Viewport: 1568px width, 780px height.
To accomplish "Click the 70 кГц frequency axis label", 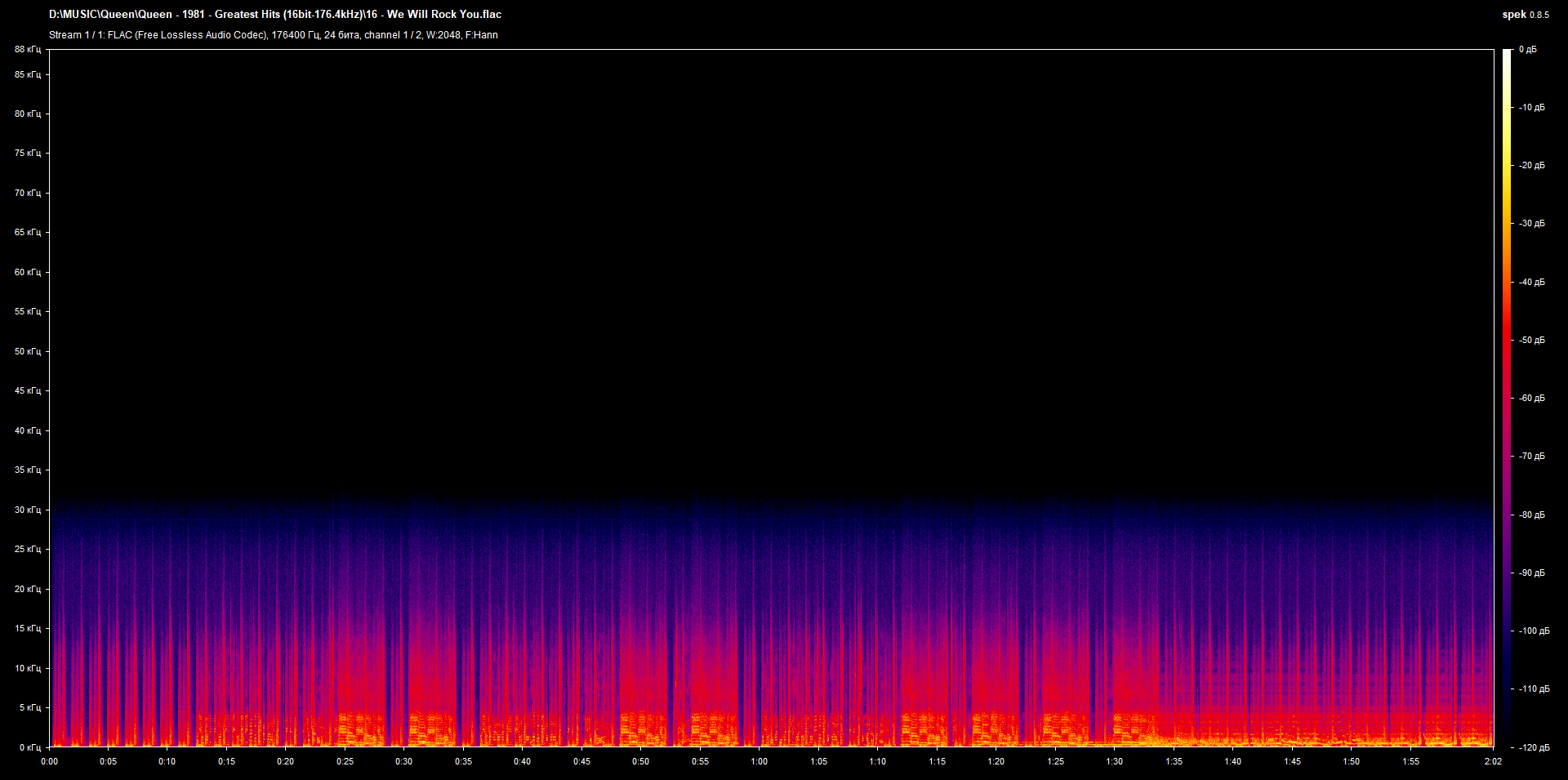I will (x=28, y=193).
